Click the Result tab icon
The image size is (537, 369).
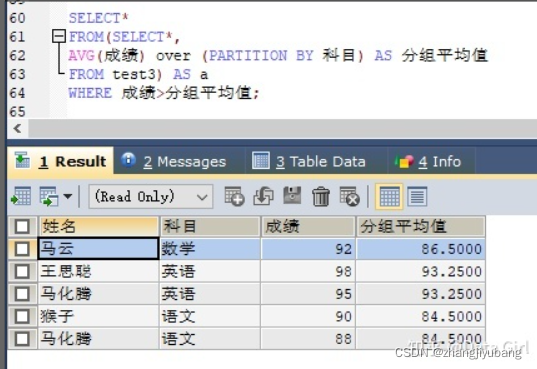pos(22,160)
